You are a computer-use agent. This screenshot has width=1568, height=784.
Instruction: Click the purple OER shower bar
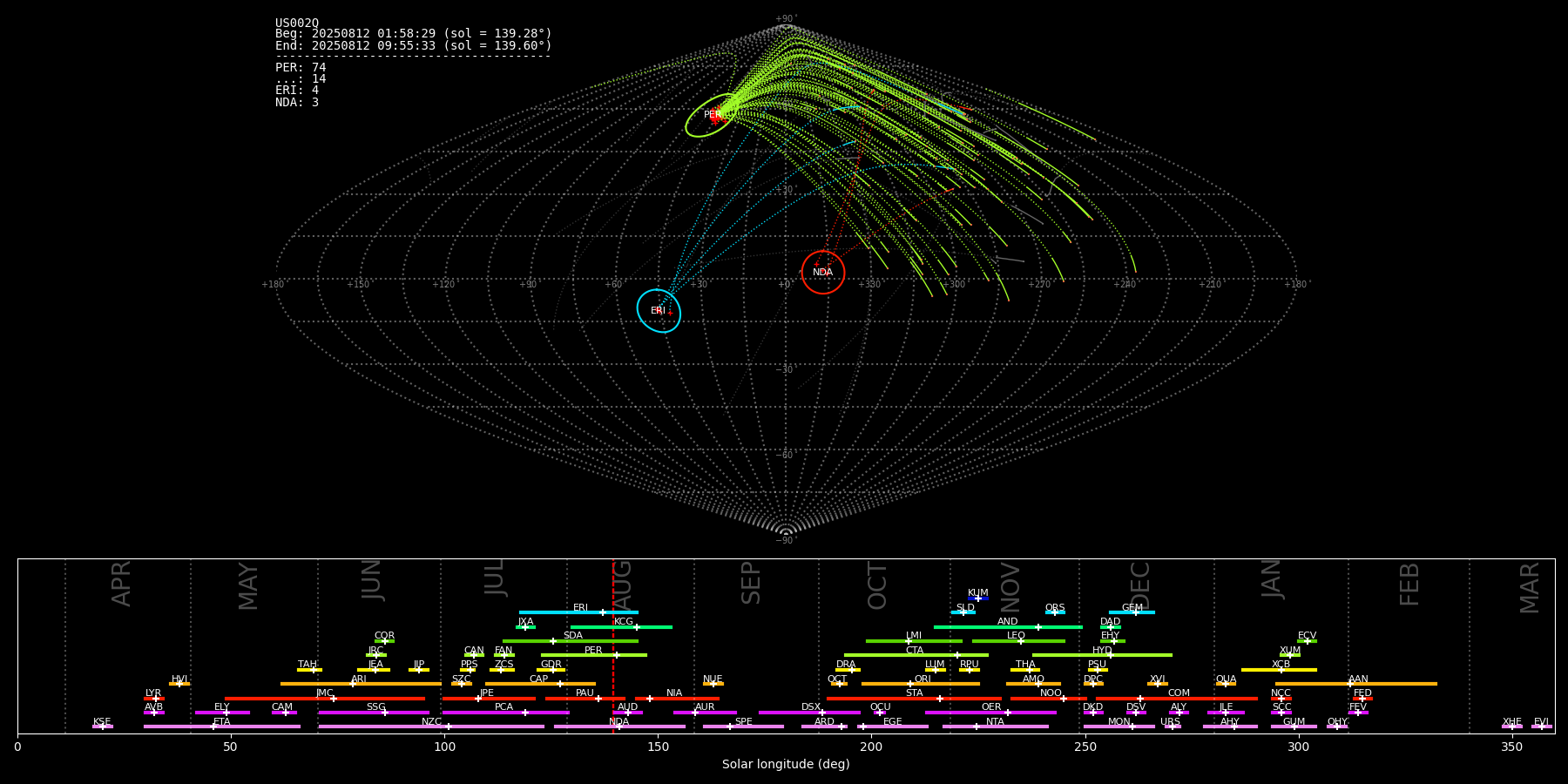coord(990,713)
